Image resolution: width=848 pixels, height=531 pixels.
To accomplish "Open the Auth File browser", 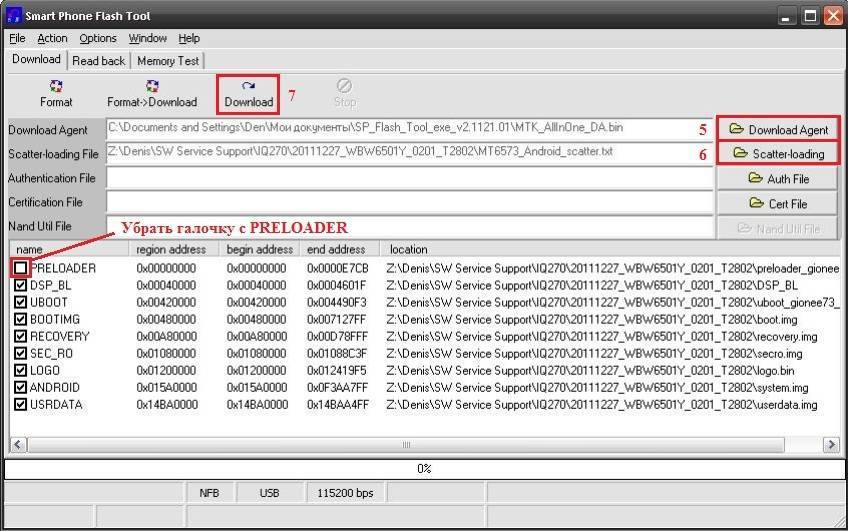I will tap(777, 178).
